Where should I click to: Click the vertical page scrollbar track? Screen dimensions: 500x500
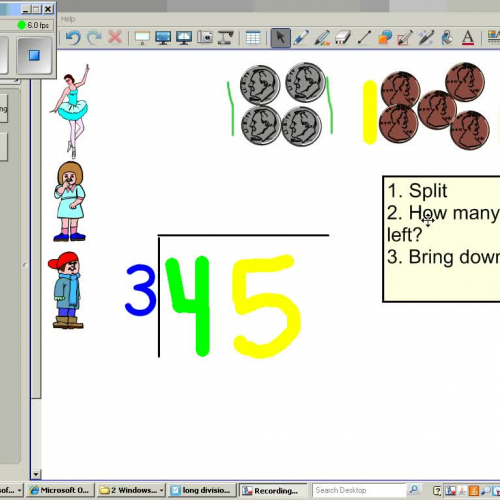tap(36, 433)
